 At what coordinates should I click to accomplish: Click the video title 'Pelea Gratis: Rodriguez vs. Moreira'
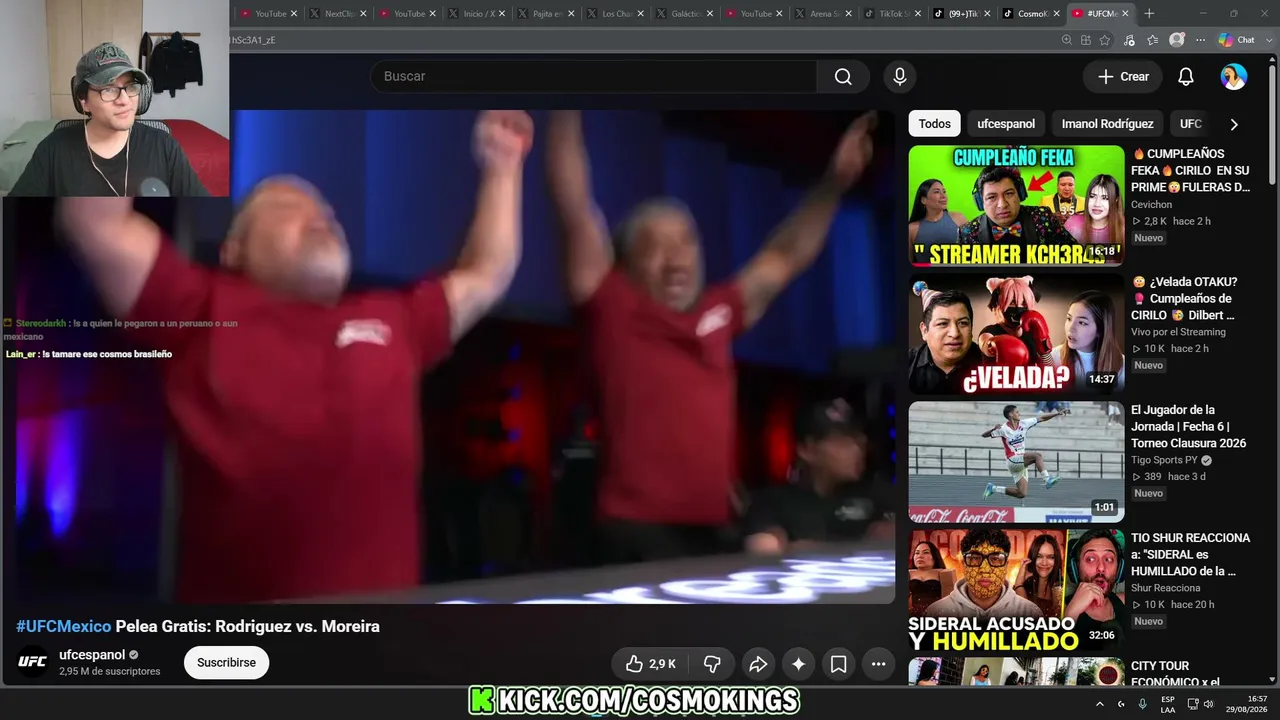[248, 627]
